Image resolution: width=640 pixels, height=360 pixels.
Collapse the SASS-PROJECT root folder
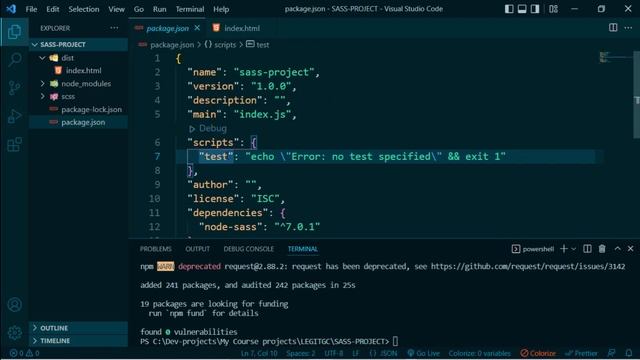pyautogui.click(x=78, y=44)
